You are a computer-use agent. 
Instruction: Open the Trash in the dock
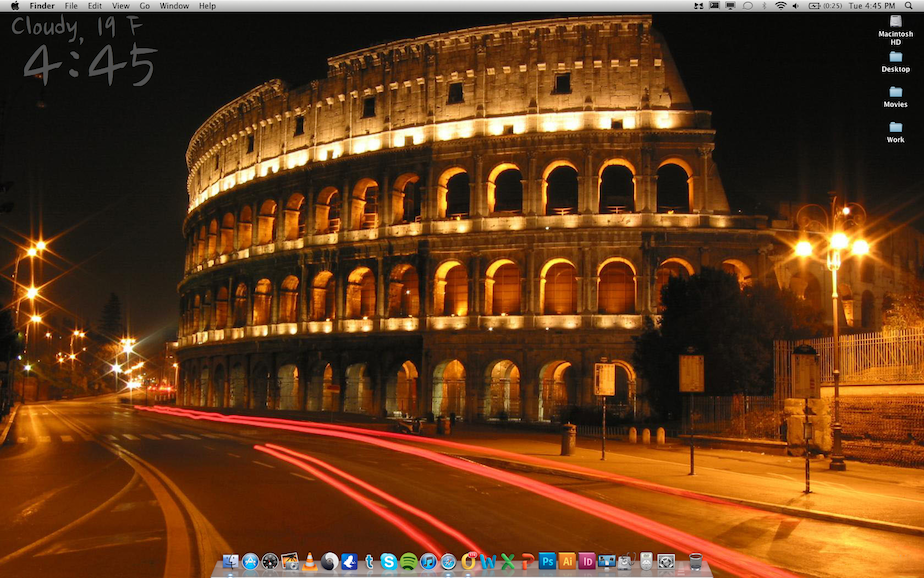(x=696, y=562)
